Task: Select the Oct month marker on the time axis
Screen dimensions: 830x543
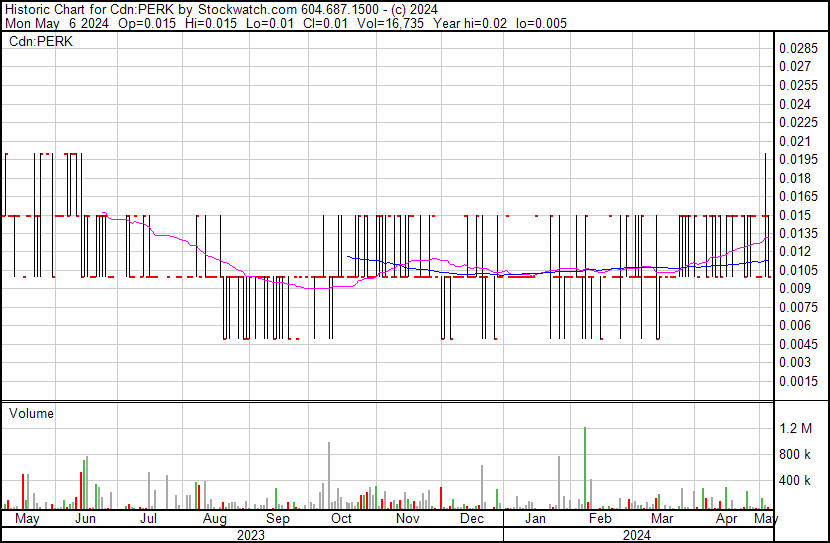Action: 341,520
